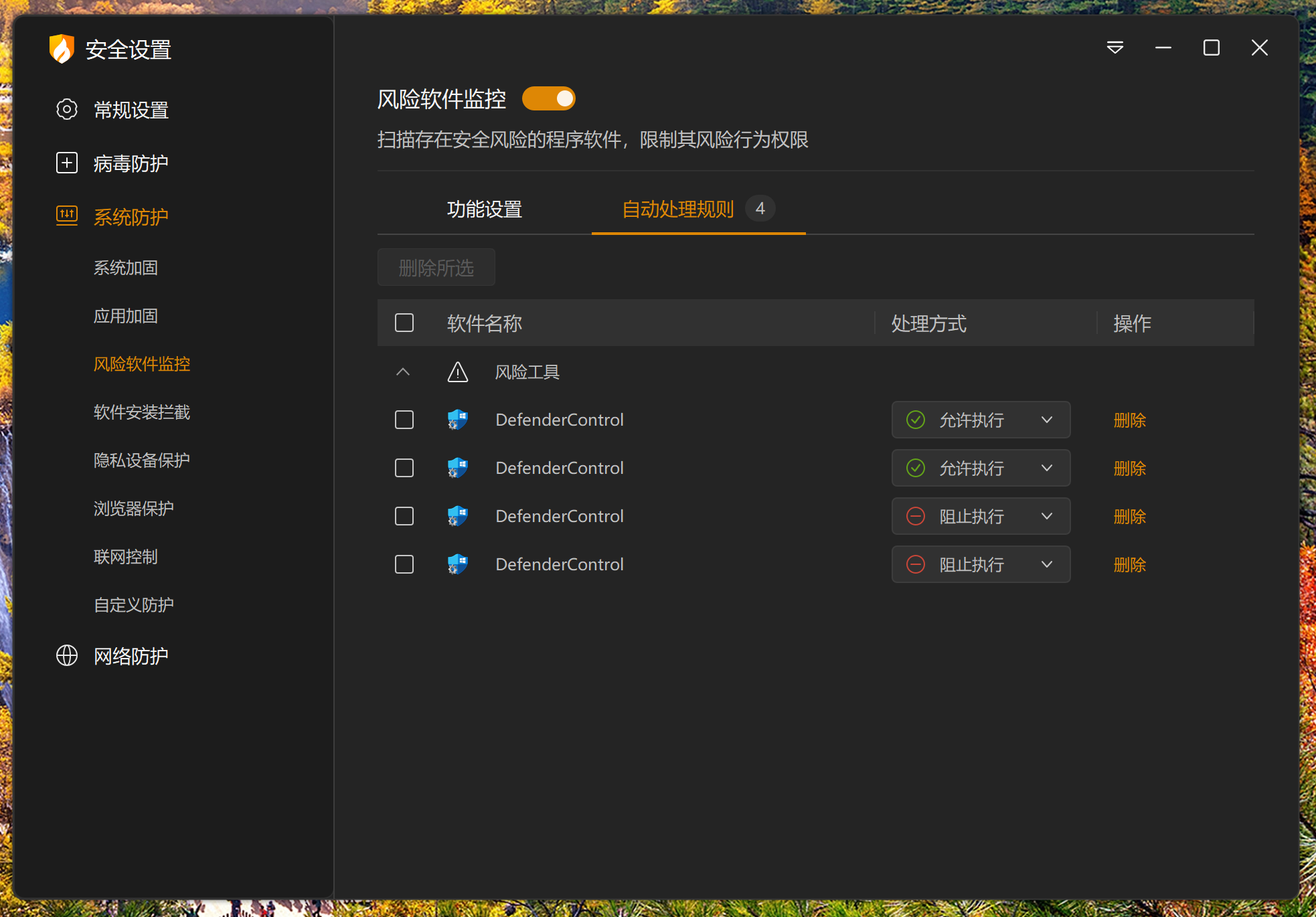
Task: Open third row 阻止执行 dropdown
Action: (981, 516)
